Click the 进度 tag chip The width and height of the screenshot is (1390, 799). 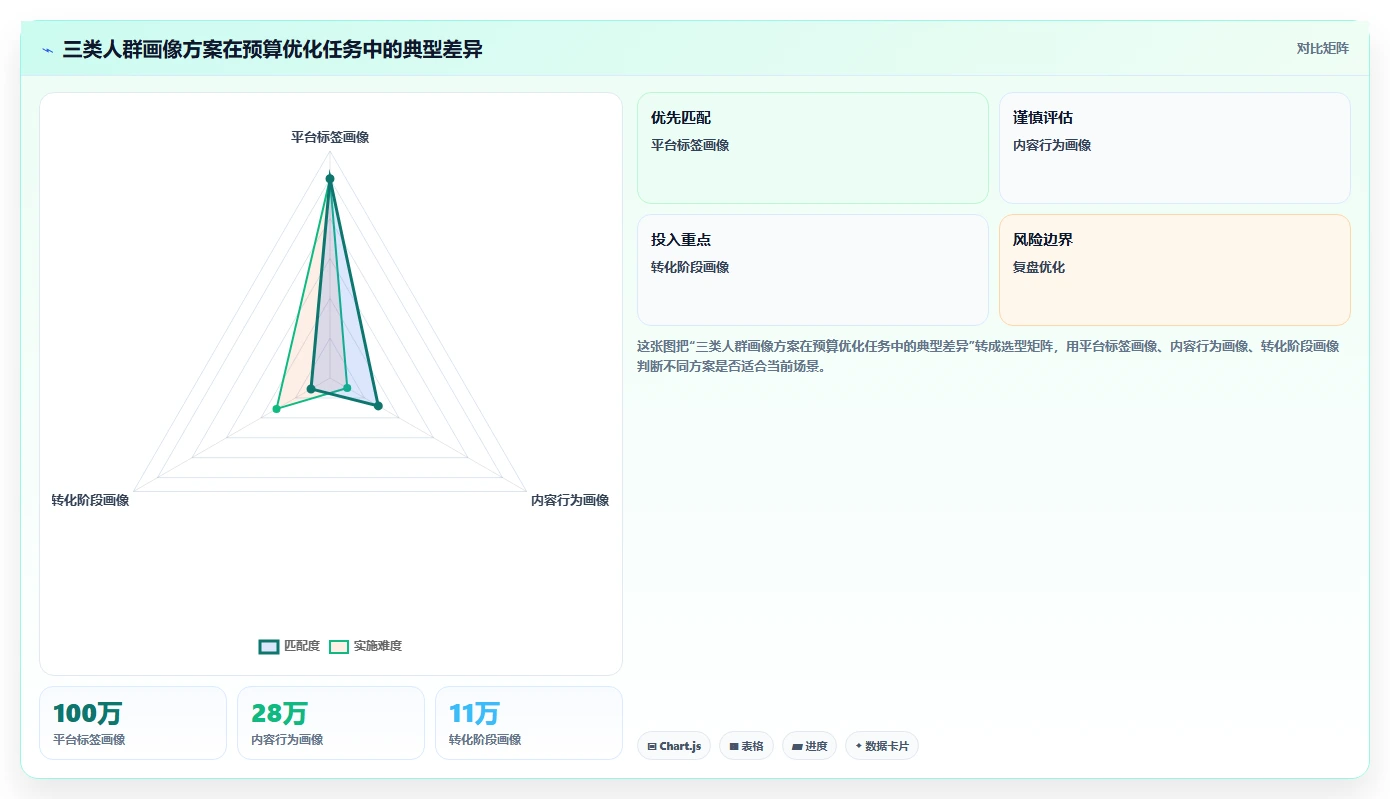point(810,746)
